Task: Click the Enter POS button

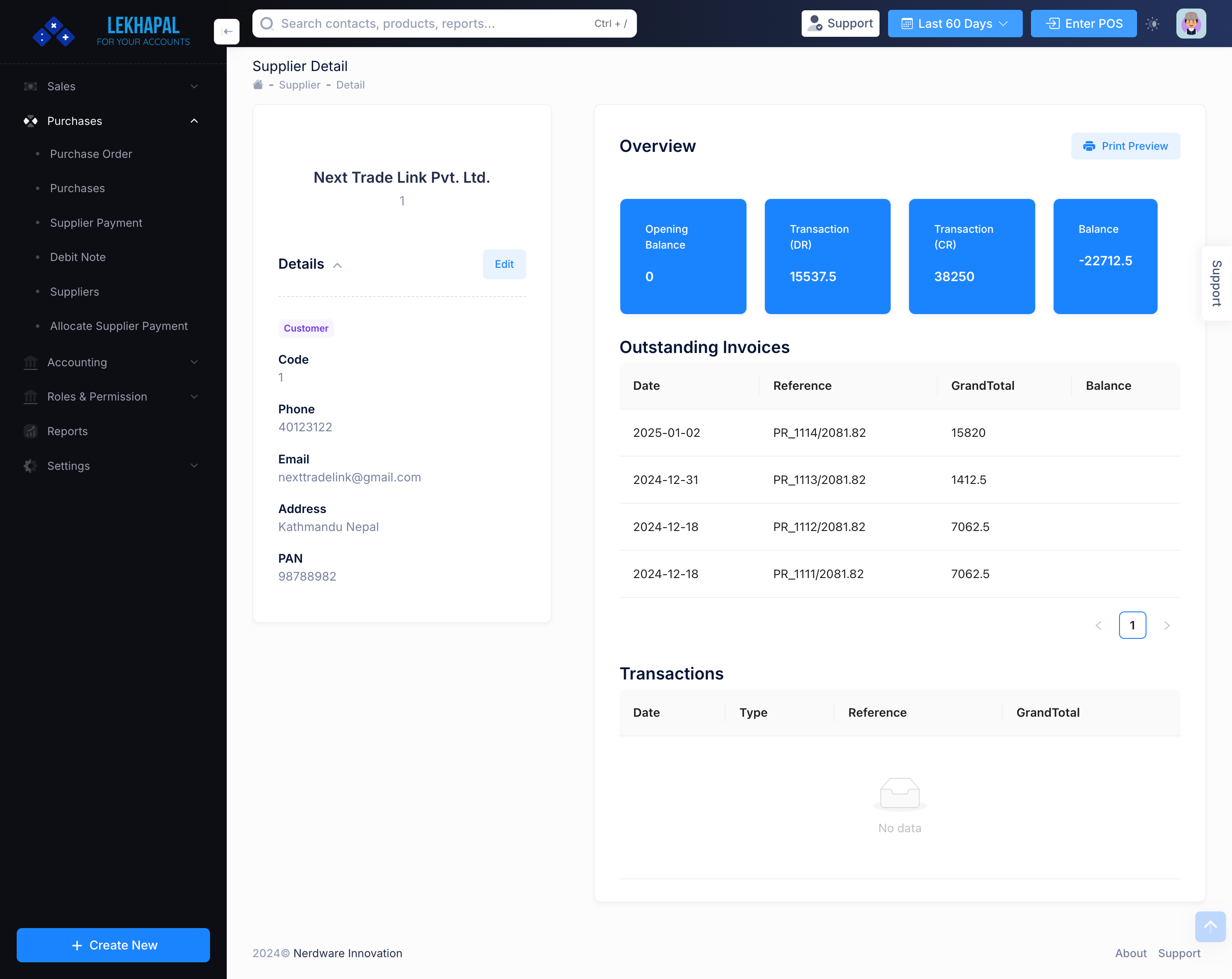Action: [x=1083, y=24]
